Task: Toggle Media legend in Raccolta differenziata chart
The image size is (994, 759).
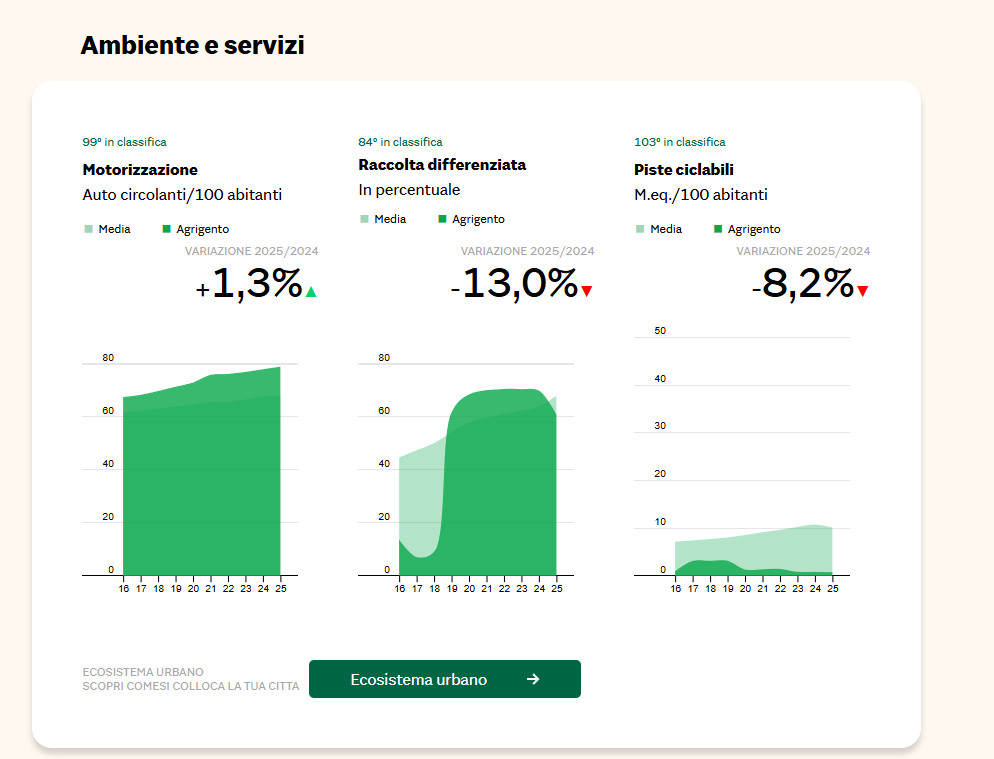Action: pos(383,219)
